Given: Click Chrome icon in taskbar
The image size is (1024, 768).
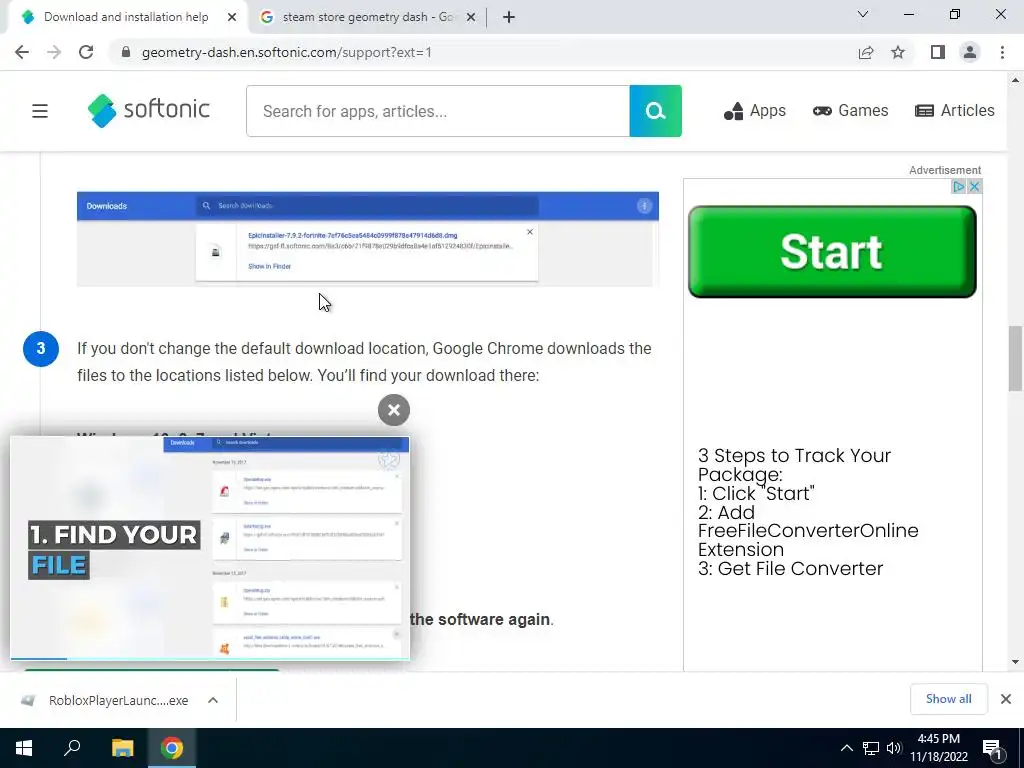Looking at the screenshot, I should (x=172, y=748).
